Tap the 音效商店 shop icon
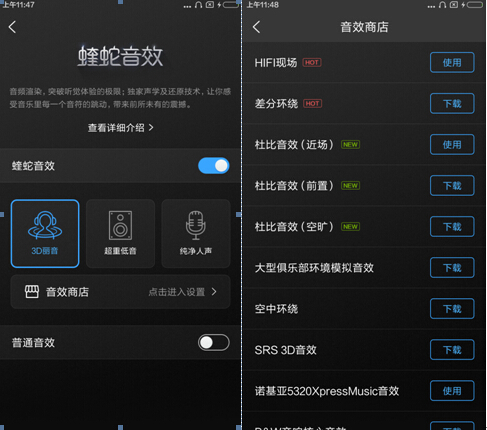 [x=32, y=292]
